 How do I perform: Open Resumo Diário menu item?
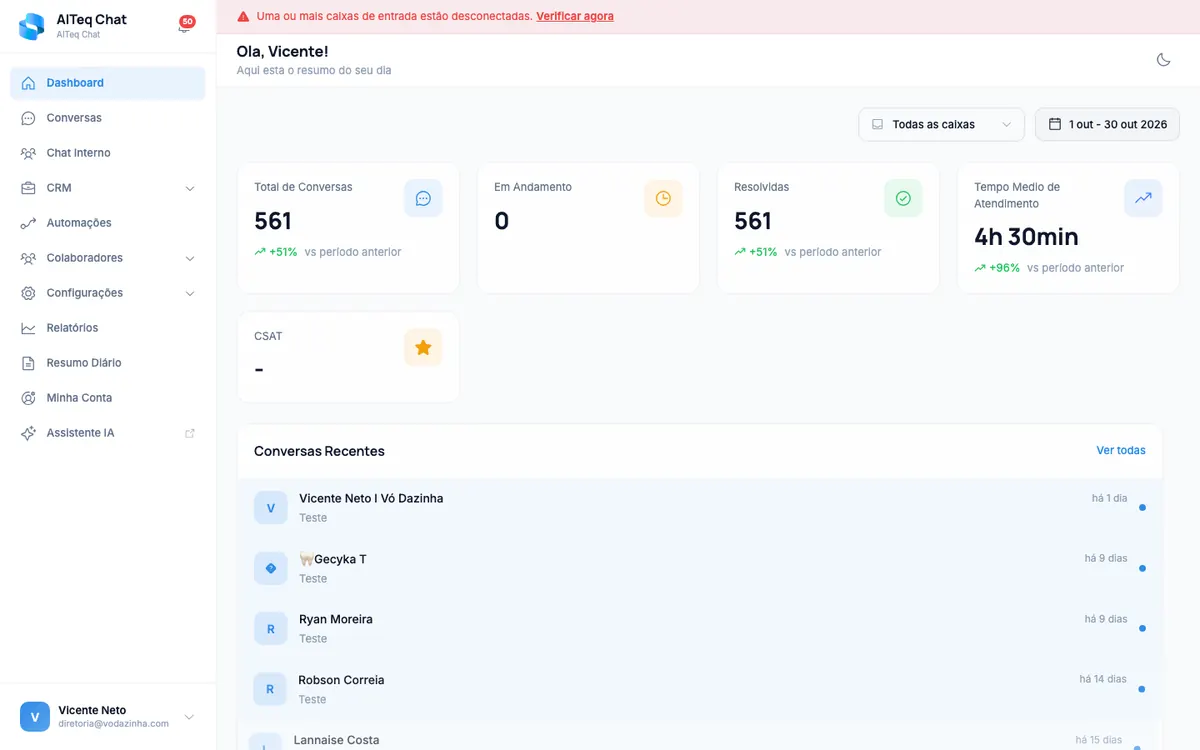coord(108,363)
